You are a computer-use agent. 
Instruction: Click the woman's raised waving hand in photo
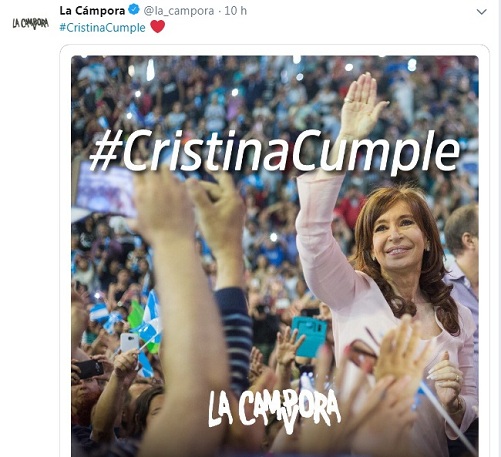pos(362,105)
